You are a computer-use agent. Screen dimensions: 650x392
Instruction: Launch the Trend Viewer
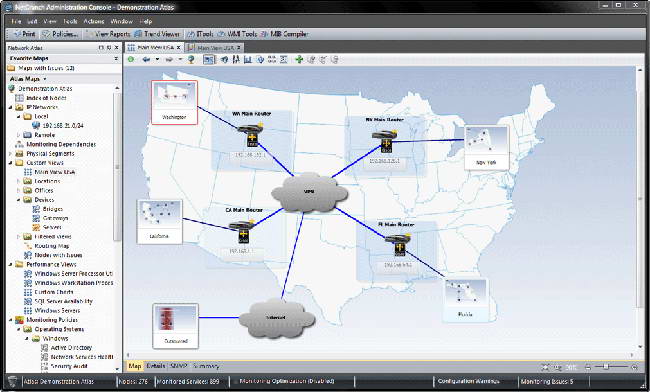157,34
